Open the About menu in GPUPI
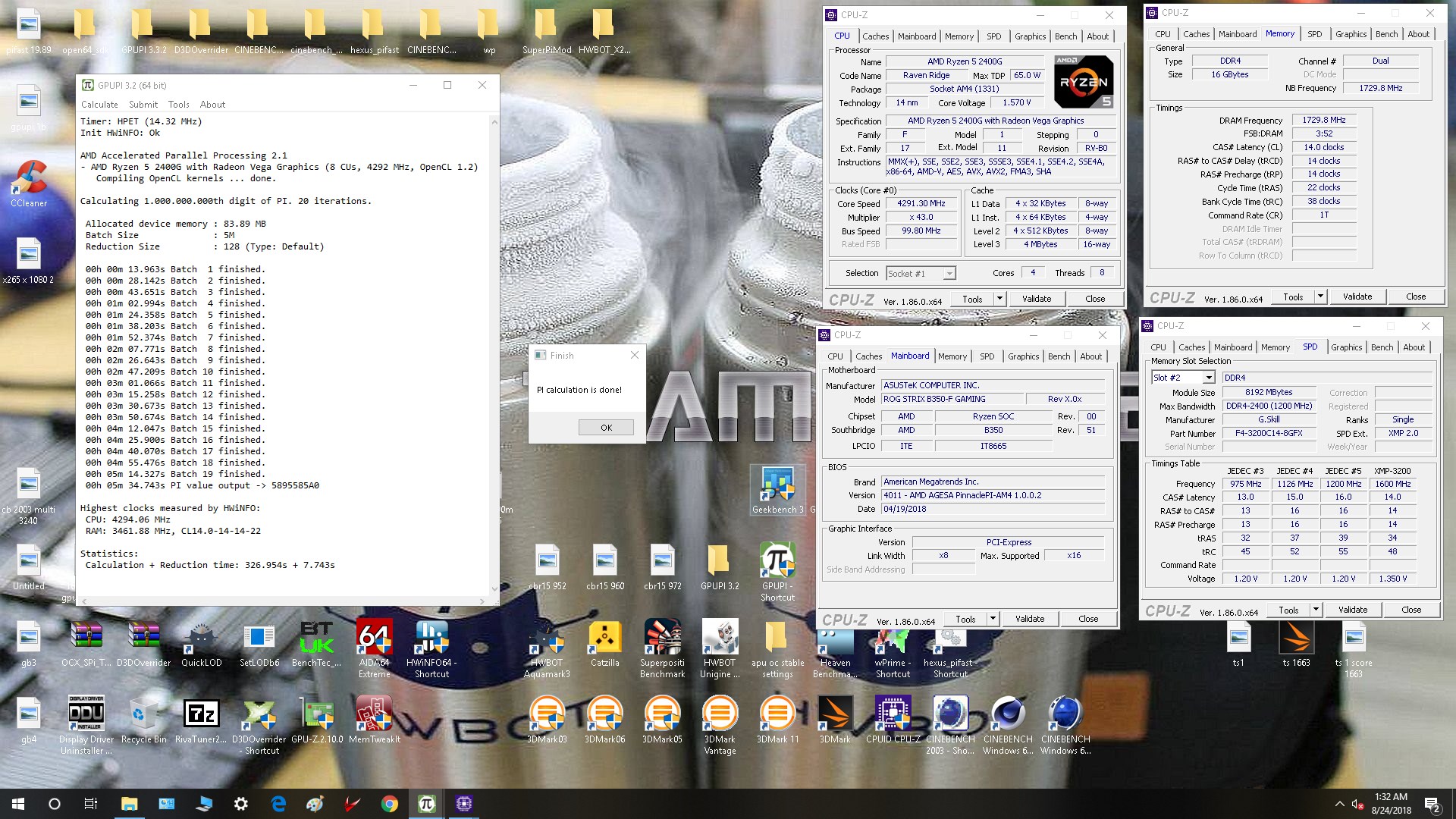 (x=212, y=105)
